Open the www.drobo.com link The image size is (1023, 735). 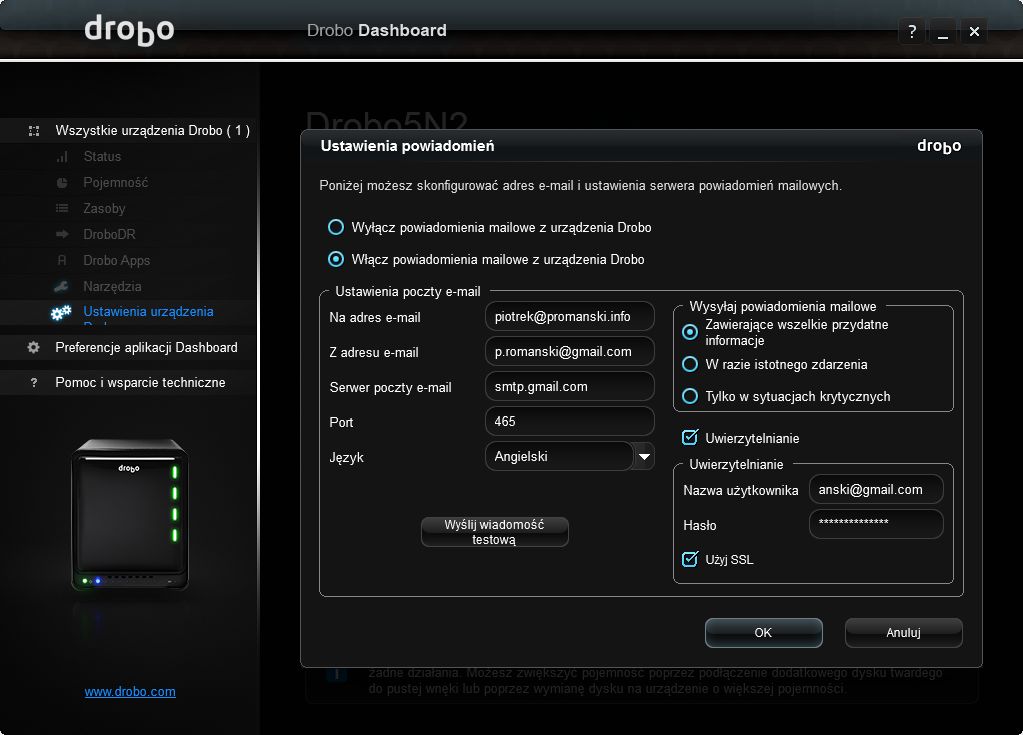coord(130,691)
